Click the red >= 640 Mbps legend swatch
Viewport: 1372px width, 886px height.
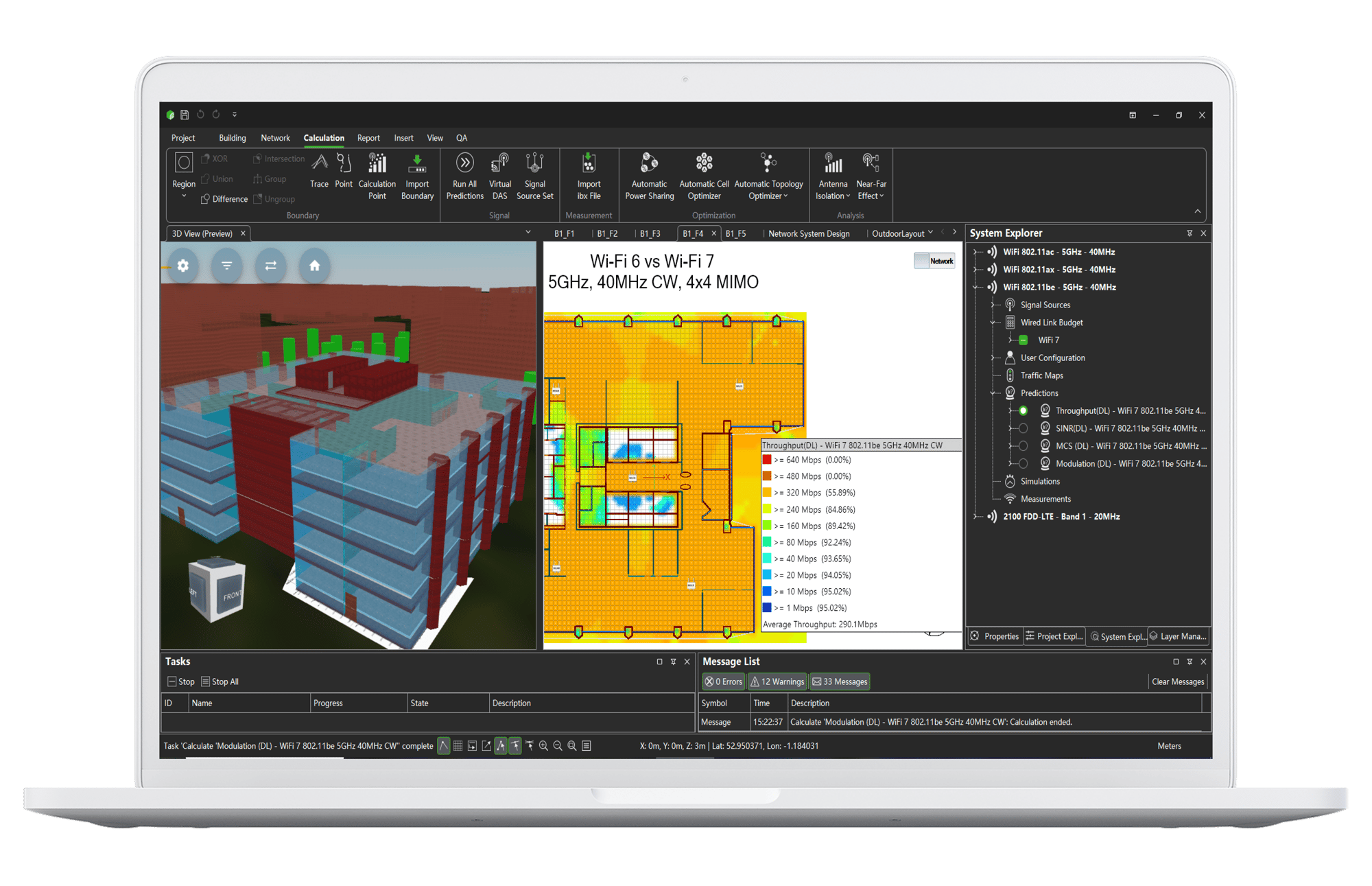[767, 460]
